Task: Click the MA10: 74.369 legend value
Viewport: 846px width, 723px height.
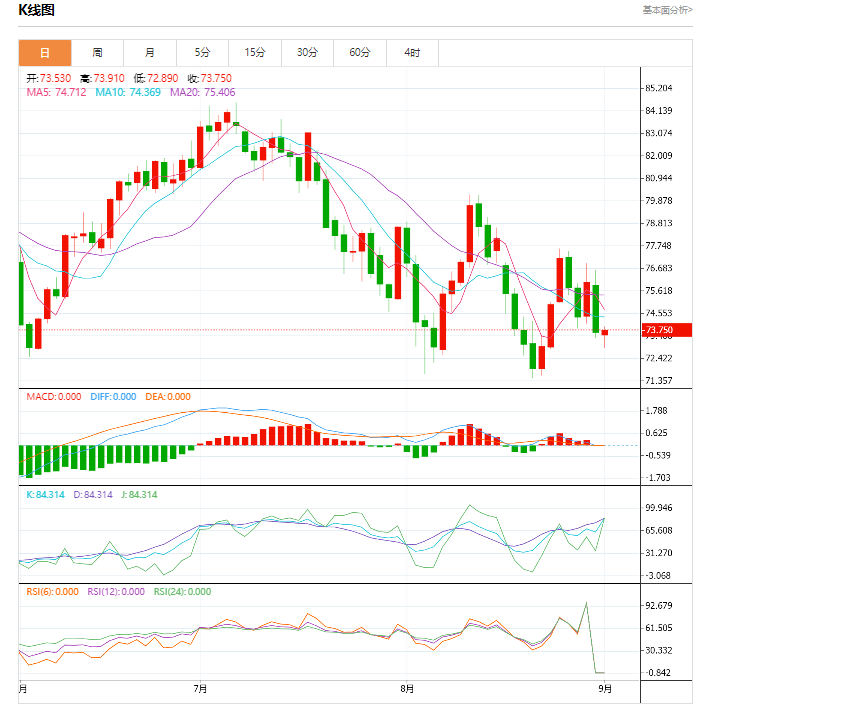Action: pos(128,92)
